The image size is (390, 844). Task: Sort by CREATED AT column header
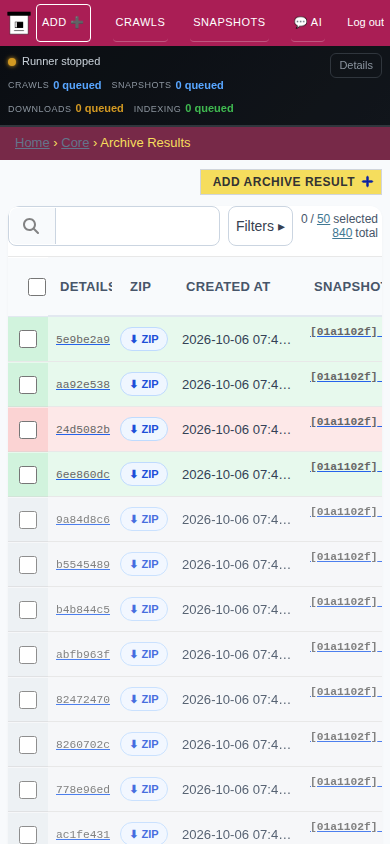coord(228,286)
